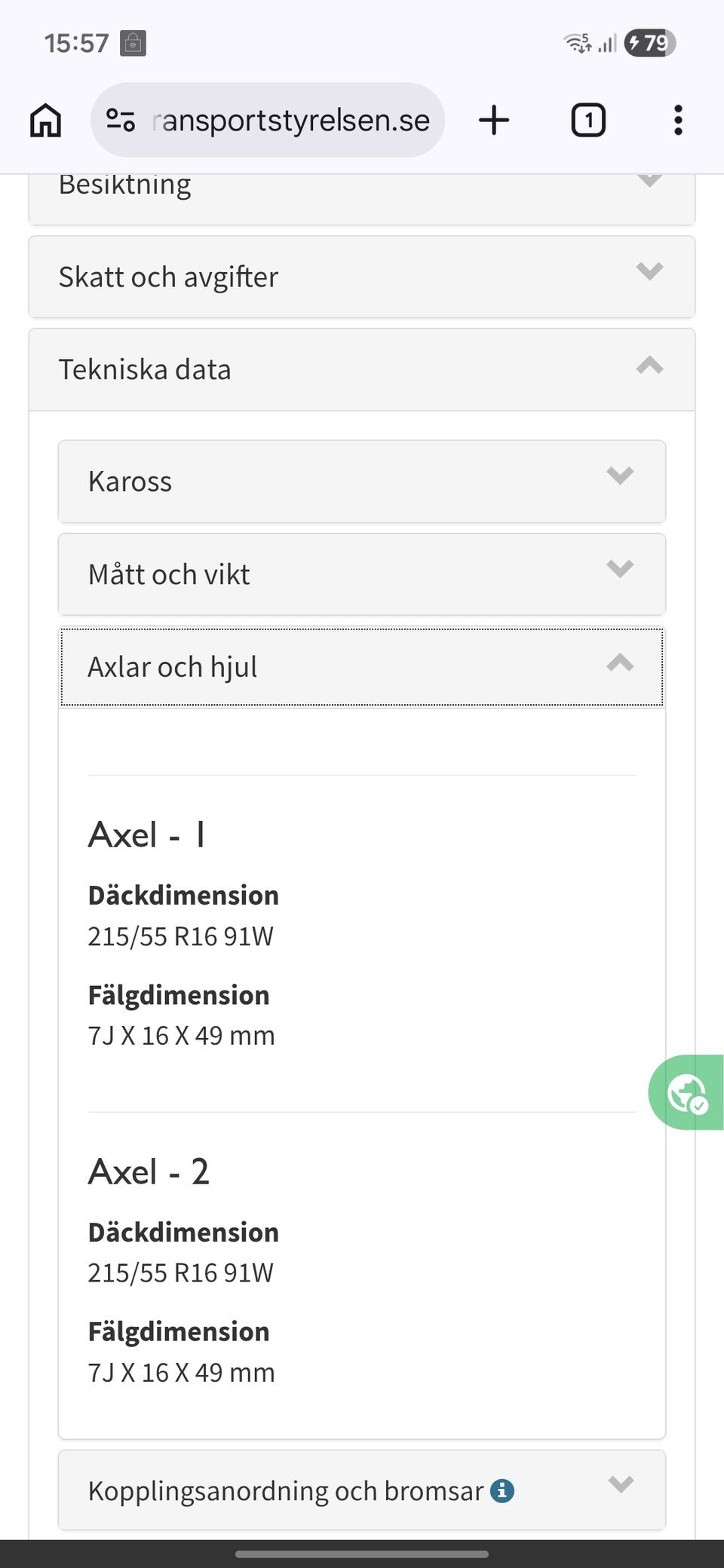
Task: Expand Skatt och avgifter section
Action: coord(362,277)
